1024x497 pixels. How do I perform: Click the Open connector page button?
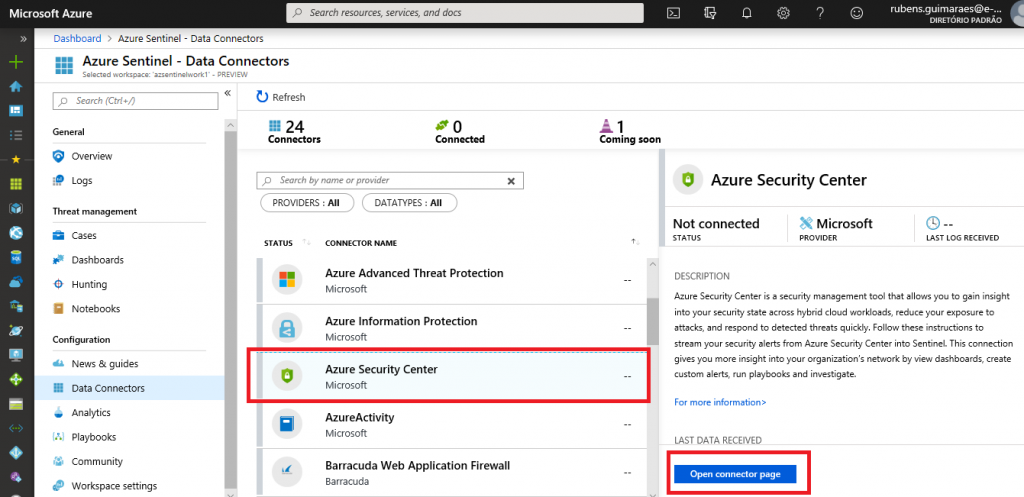click(x=735, y=474)
